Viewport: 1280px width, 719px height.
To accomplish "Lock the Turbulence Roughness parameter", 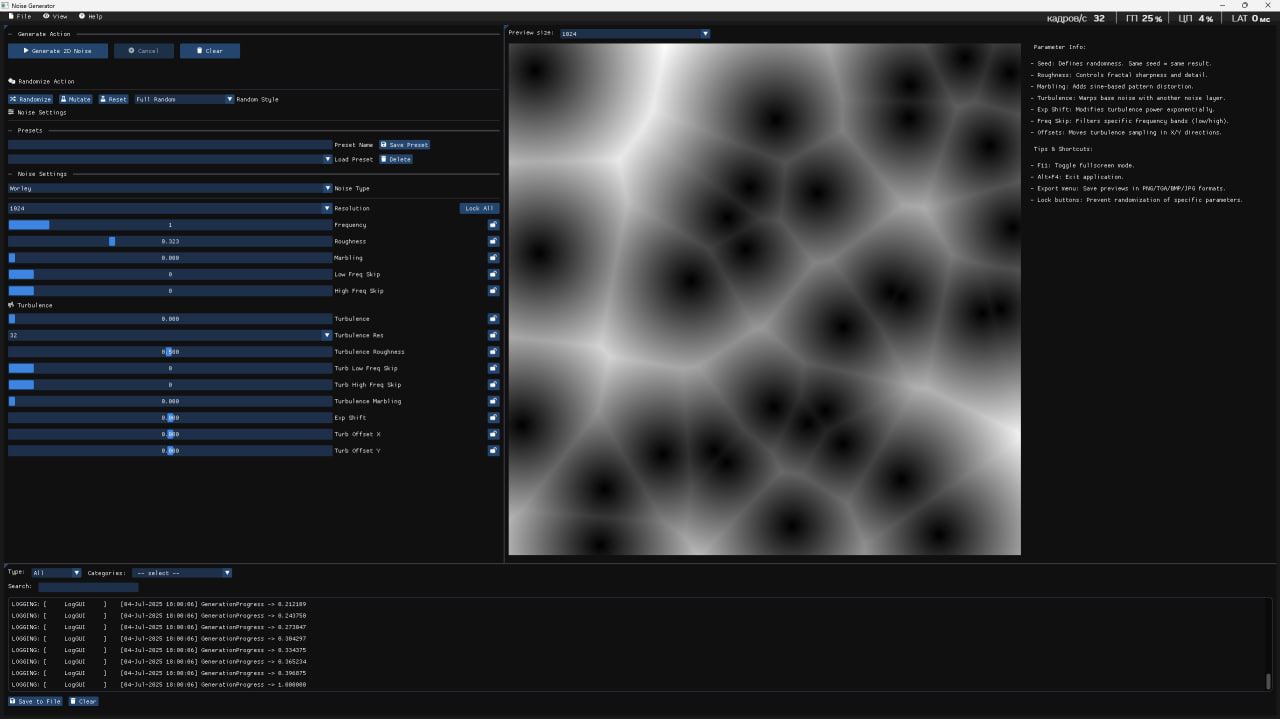I will 493,352.
